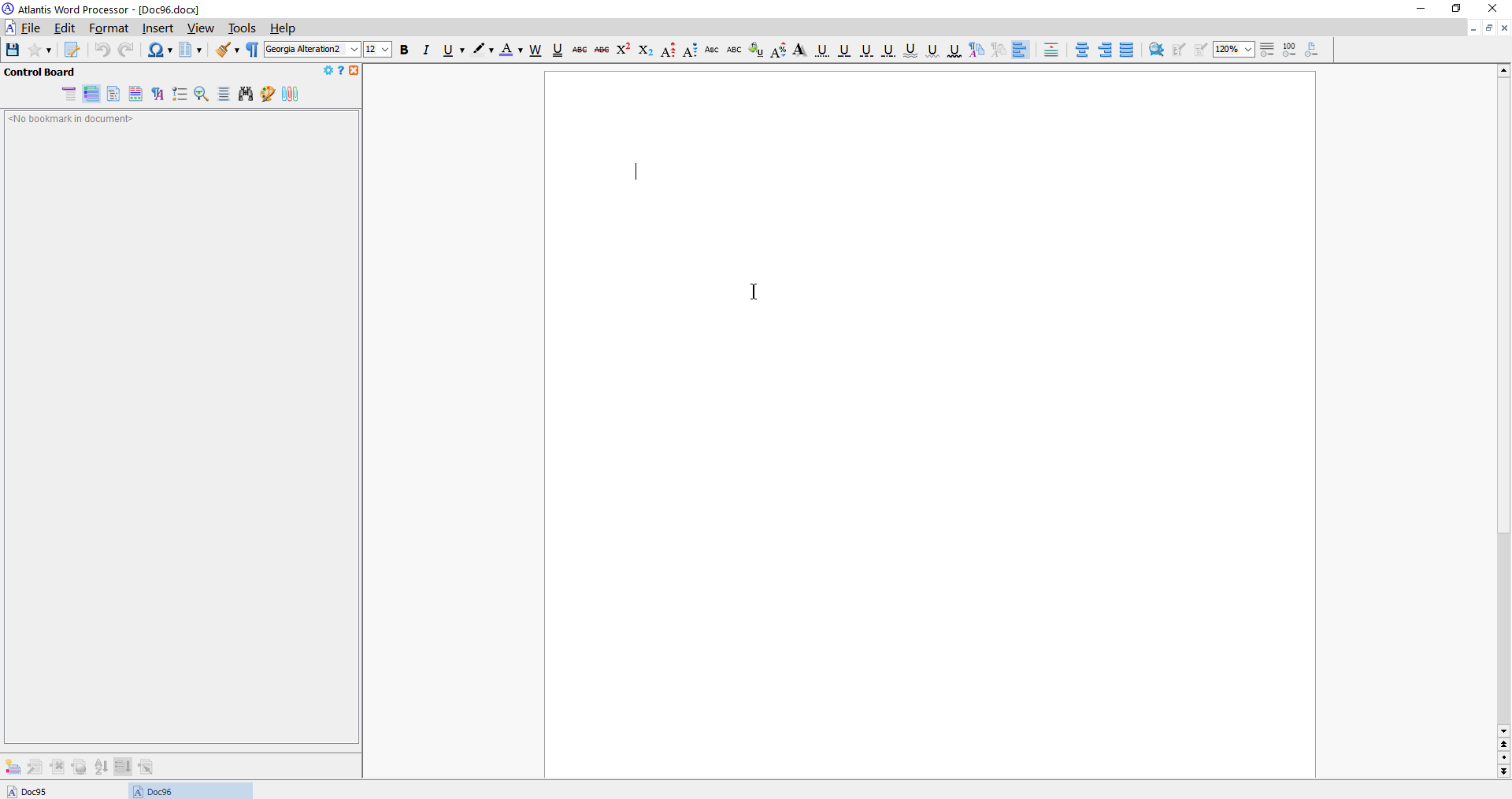Image resolution: width=1512 pixels, height=799 pixels.
Task: Toggle Superscript X² formatting
Action: point(624,50)
